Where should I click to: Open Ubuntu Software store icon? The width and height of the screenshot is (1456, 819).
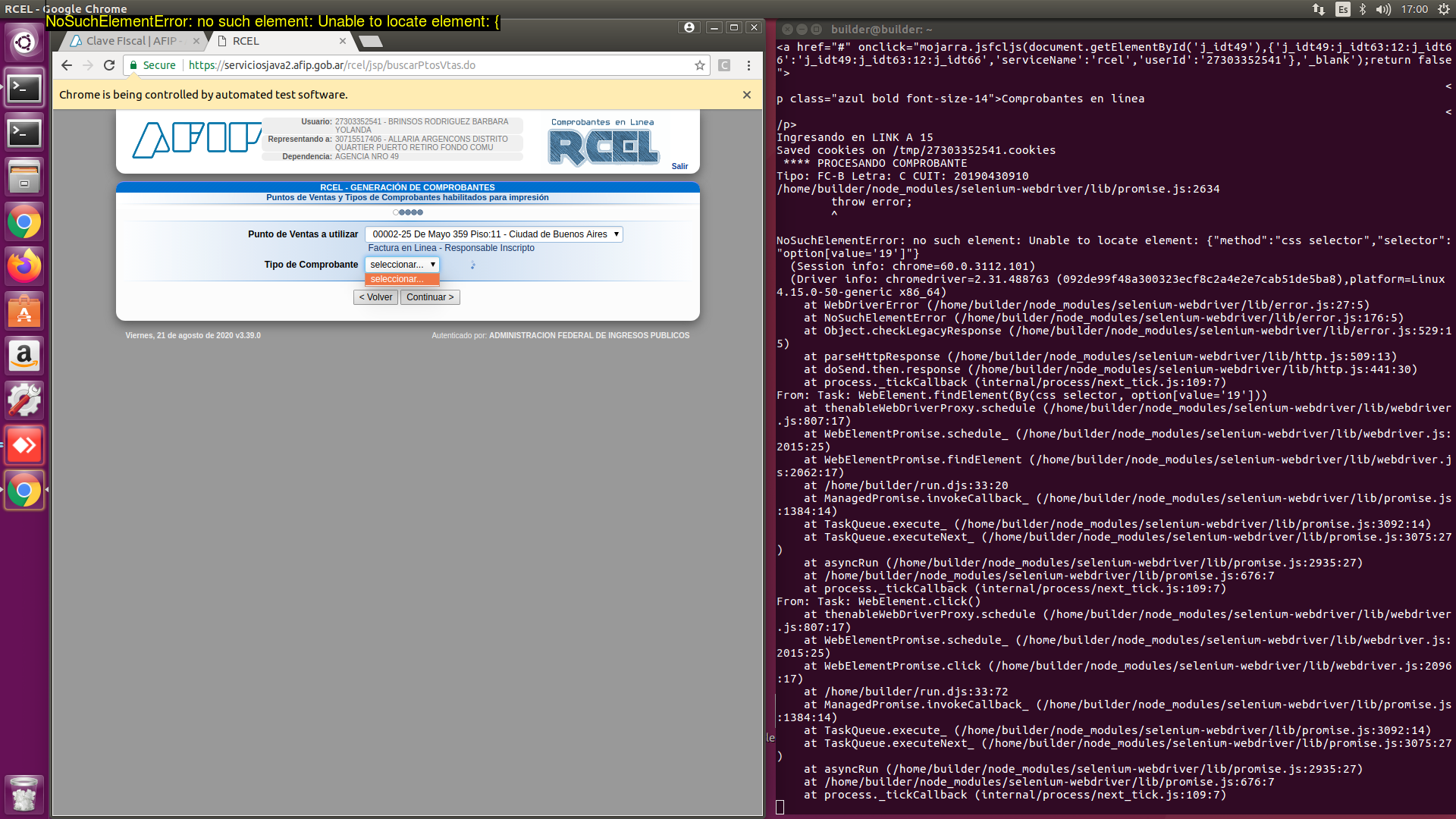[x=24, y=311]
